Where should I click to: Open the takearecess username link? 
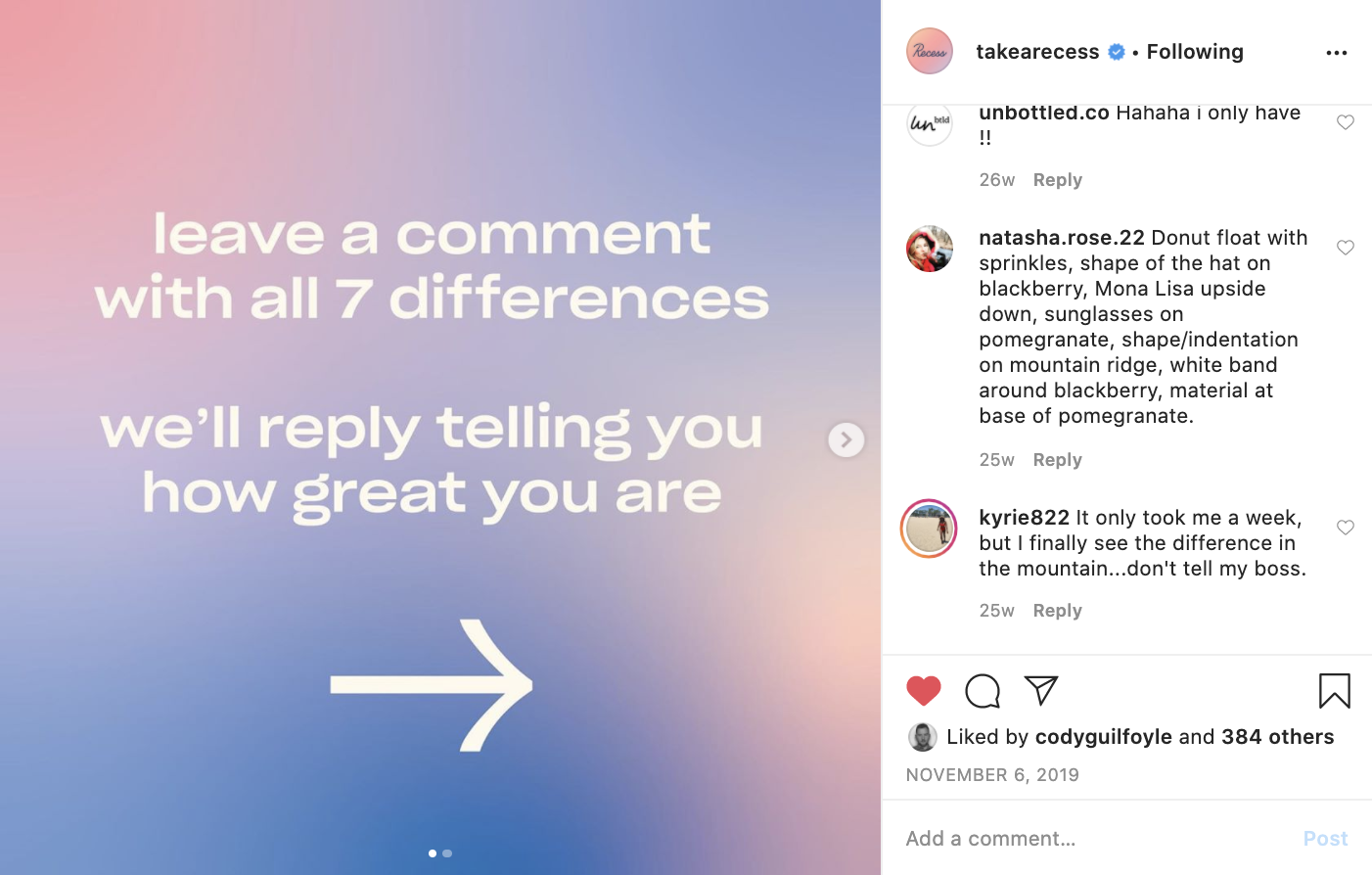[1037, 52]
